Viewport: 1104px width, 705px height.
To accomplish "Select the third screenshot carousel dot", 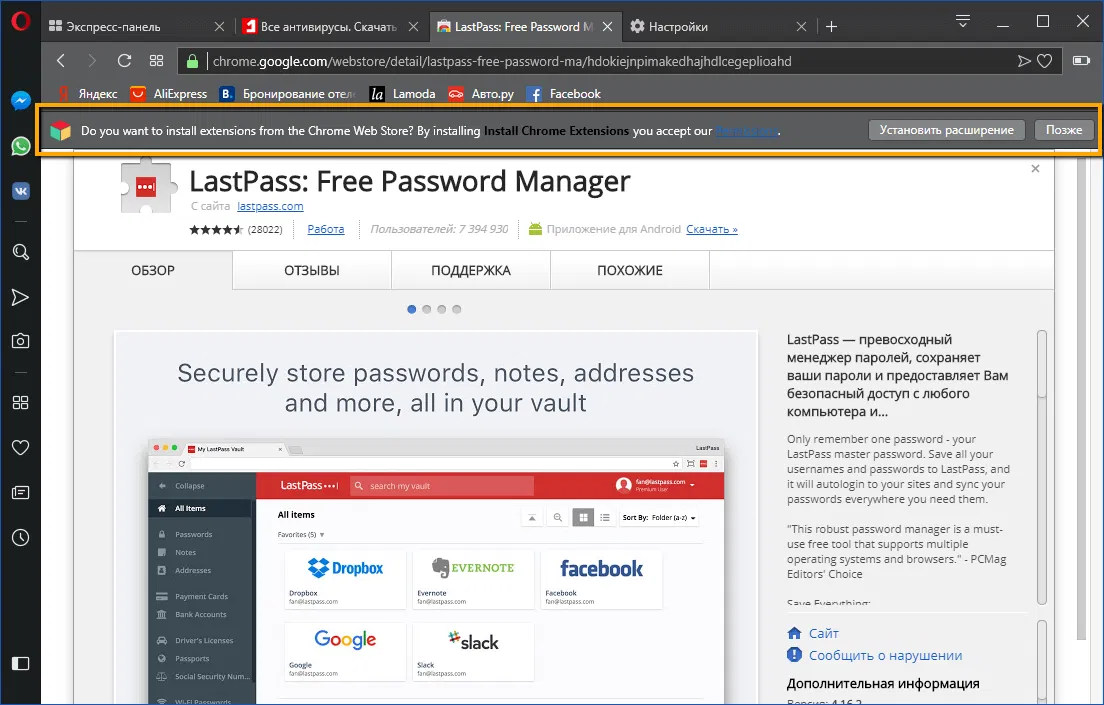I will [x=441, y=309].
